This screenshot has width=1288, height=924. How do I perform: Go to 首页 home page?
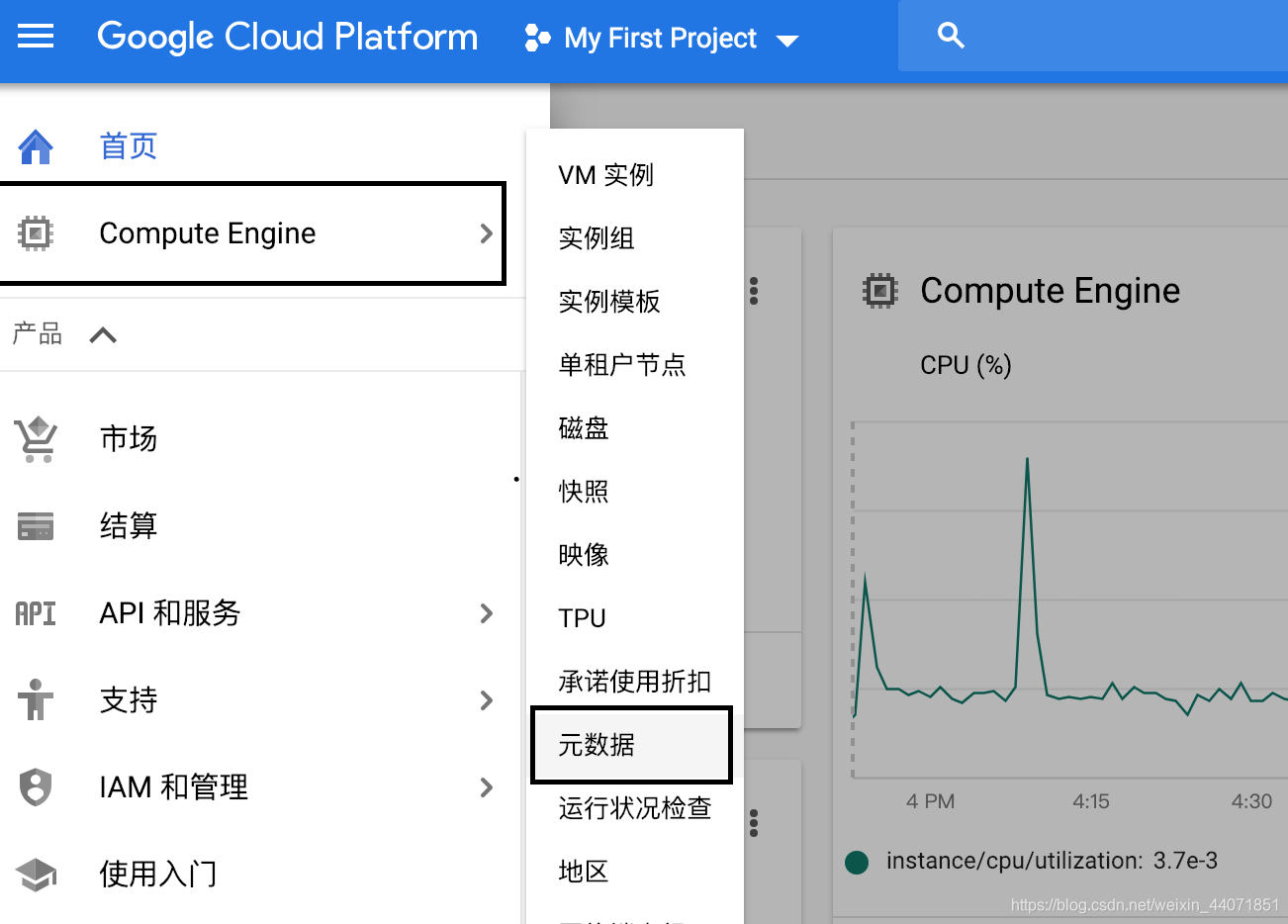coord(129,146)
